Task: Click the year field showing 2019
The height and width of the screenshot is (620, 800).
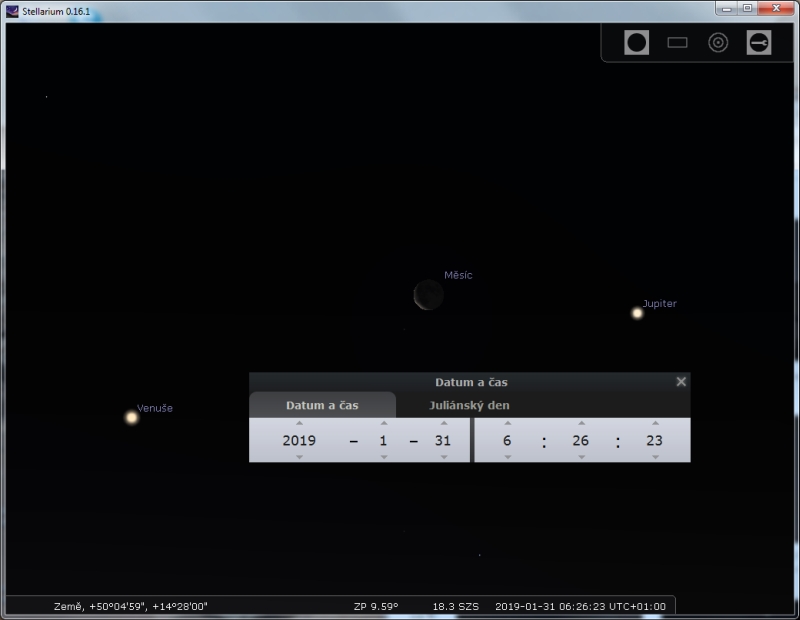Action: [299, 440]
